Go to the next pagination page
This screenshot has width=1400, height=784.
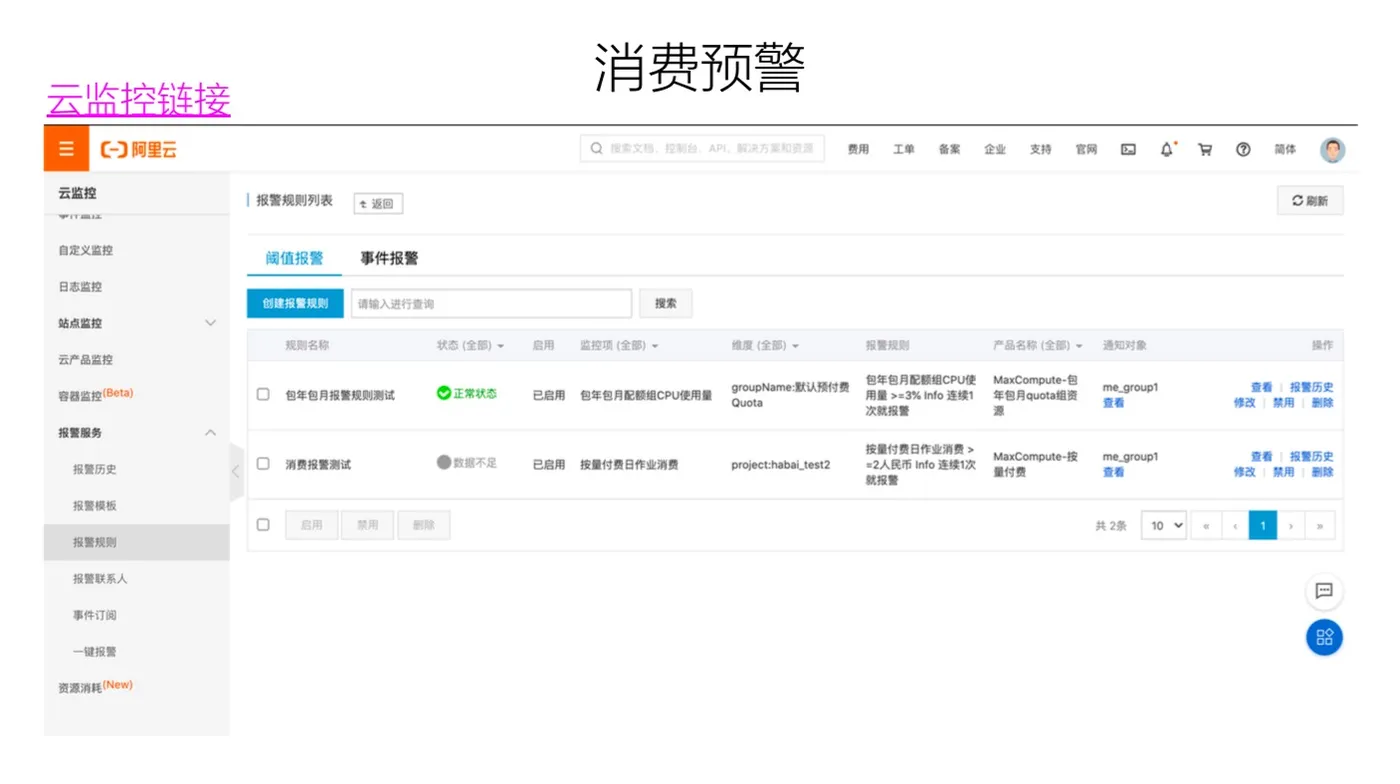point(1291,525)
